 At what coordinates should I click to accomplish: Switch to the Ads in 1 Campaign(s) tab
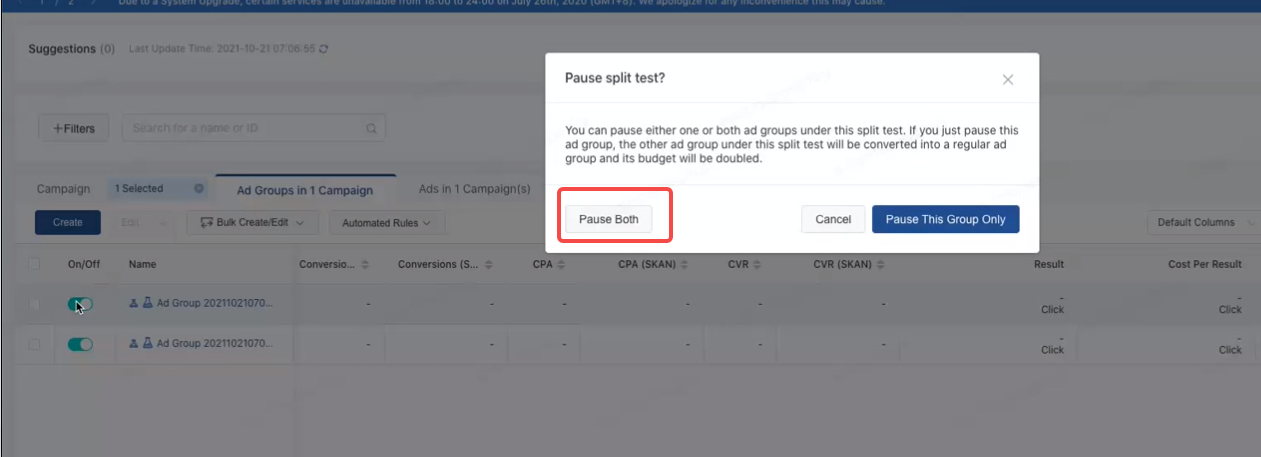point(474,189)
